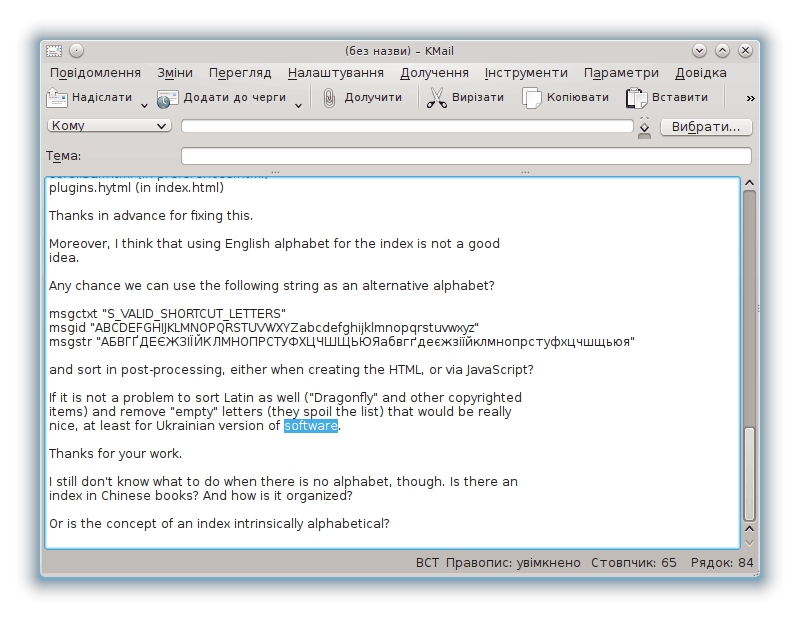This screenshot has width=800, height=617.
Task: Open the Долучення menu
Action: pyautogui.click(x=434, y=73)
